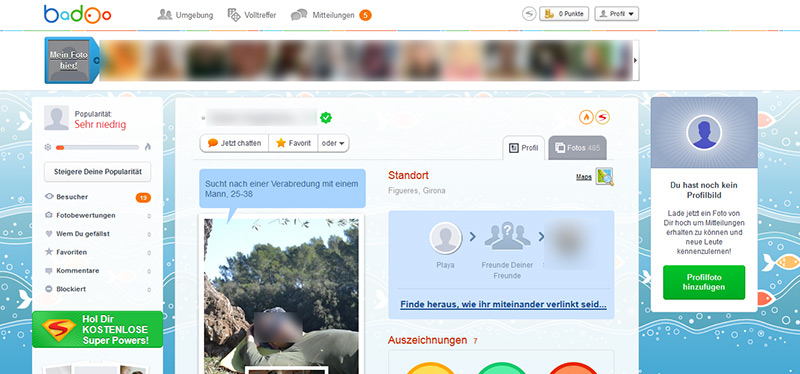
Task: Add the user via Favorit button
Action: tap(293, 143)
